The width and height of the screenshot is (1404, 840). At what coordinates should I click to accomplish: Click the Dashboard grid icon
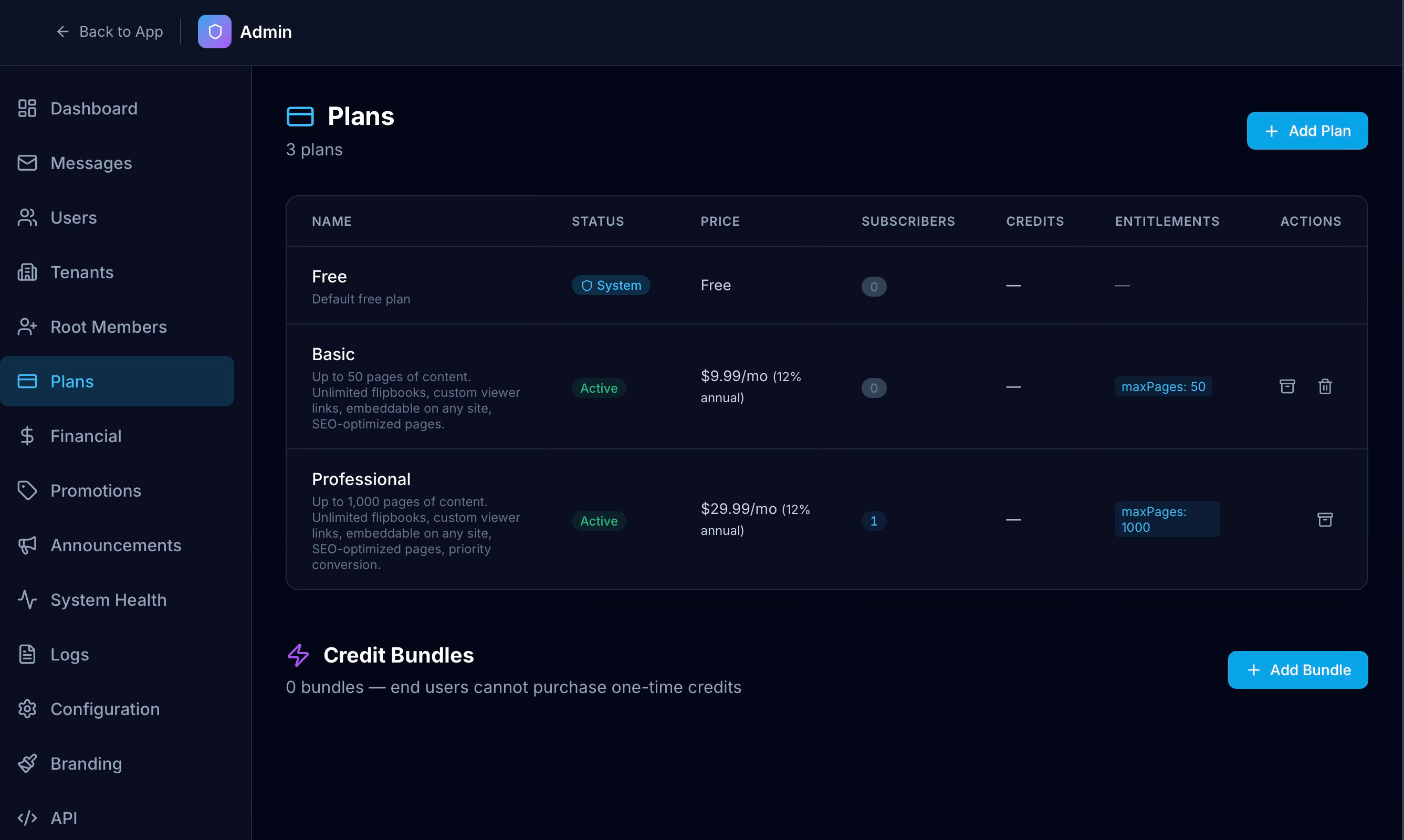point(27,108)
